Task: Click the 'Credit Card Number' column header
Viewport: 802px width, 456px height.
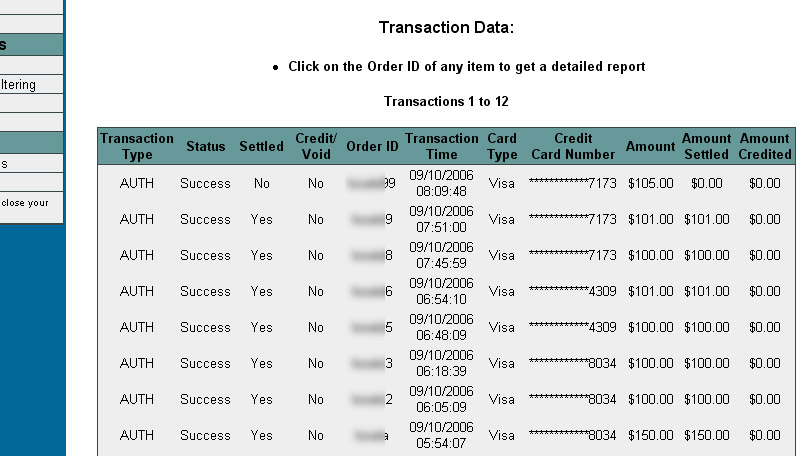Action: click(573, 146)
